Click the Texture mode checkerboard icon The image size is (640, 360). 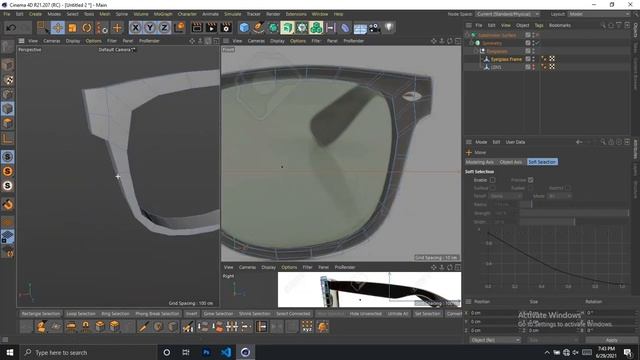(x=7, y=80)
